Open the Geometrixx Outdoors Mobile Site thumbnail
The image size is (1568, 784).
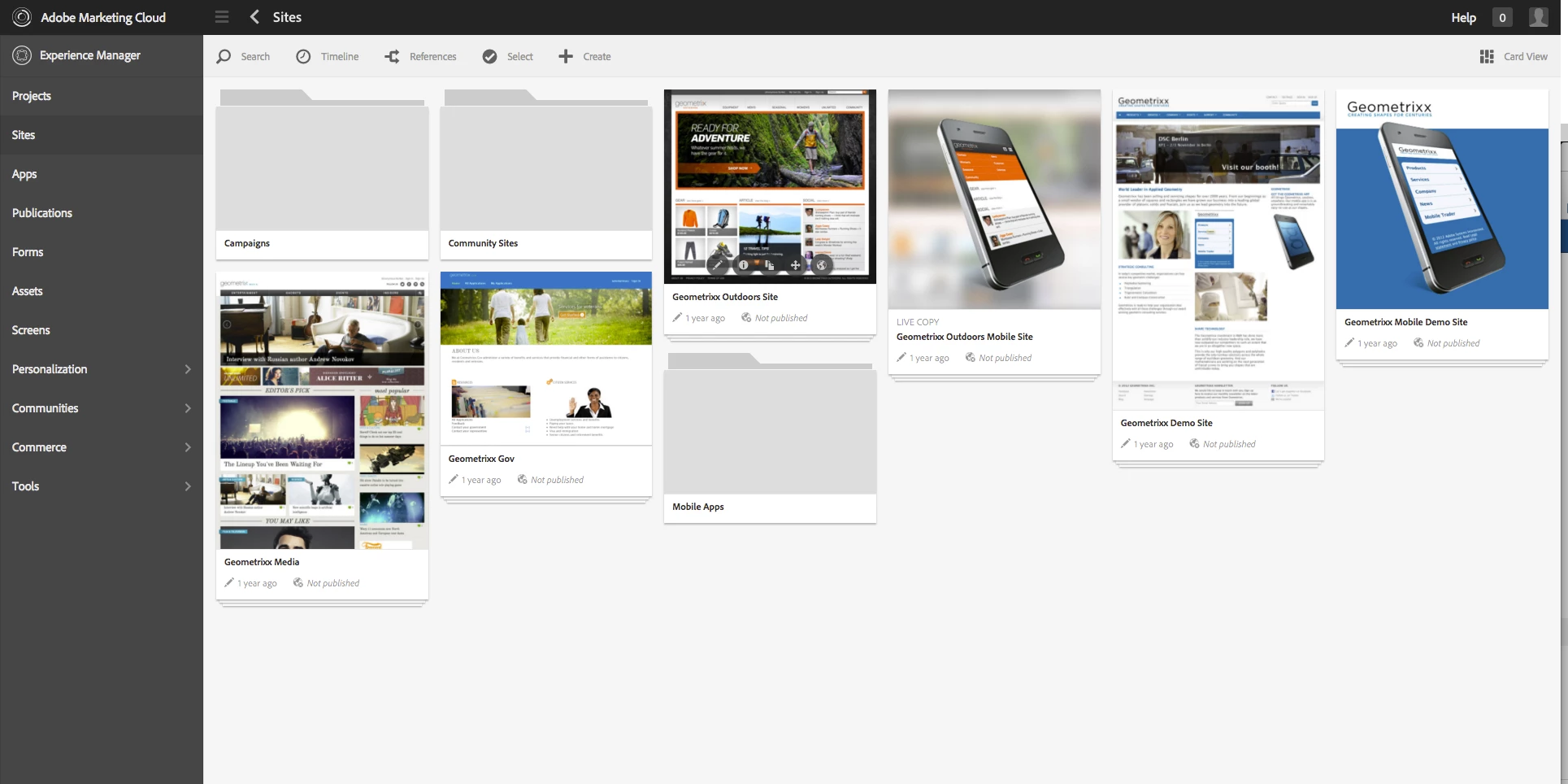coord(994,199)
